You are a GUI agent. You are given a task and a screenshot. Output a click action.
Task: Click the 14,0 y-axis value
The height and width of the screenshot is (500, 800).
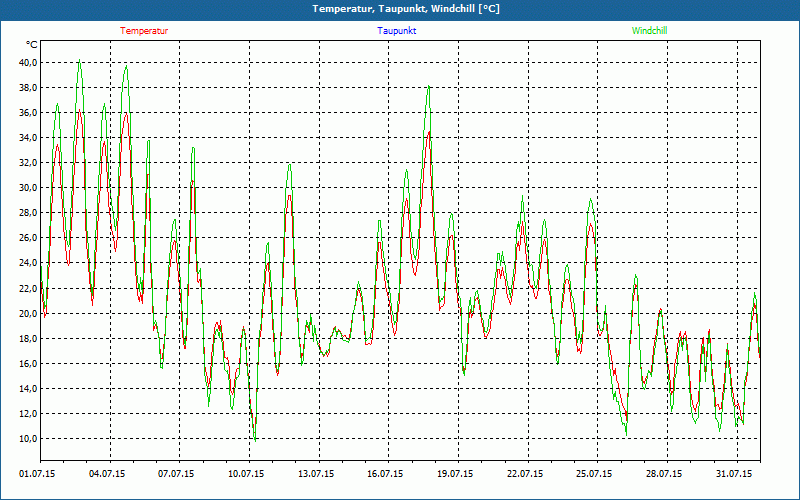(28, 388)
